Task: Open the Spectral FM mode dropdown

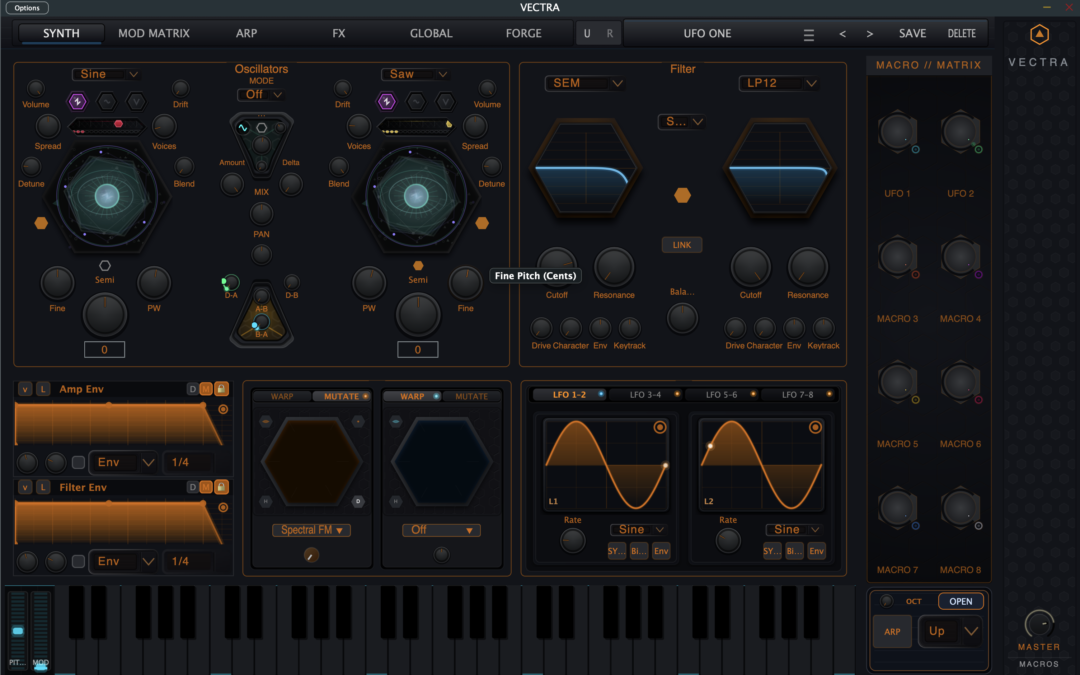Action: 311,529
